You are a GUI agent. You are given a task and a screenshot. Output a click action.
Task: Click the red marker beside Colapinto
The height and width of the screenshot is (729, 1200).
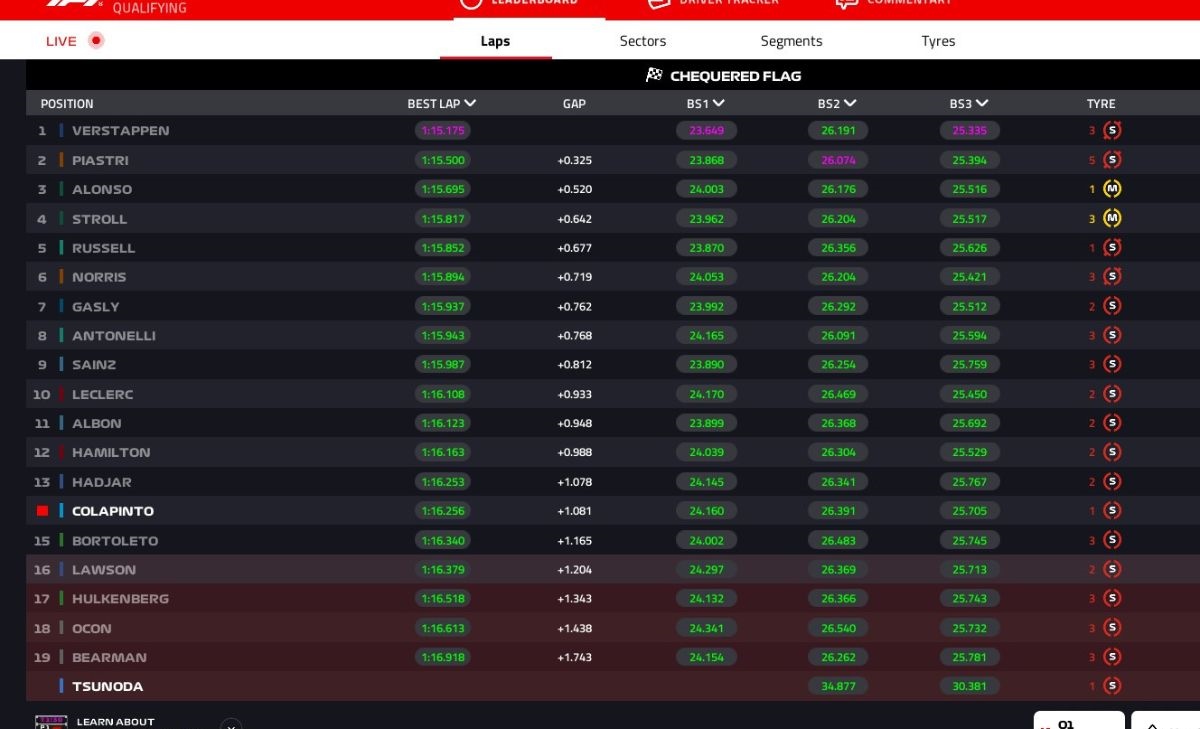[x=42, y=511]
